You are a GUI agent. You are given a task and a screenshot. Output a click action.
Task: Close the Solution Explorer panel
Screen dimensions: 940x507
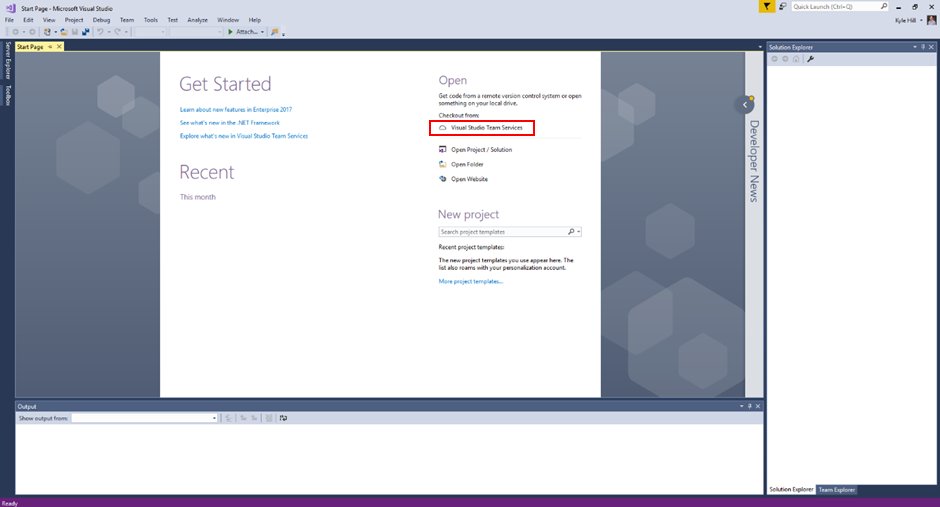931,47
